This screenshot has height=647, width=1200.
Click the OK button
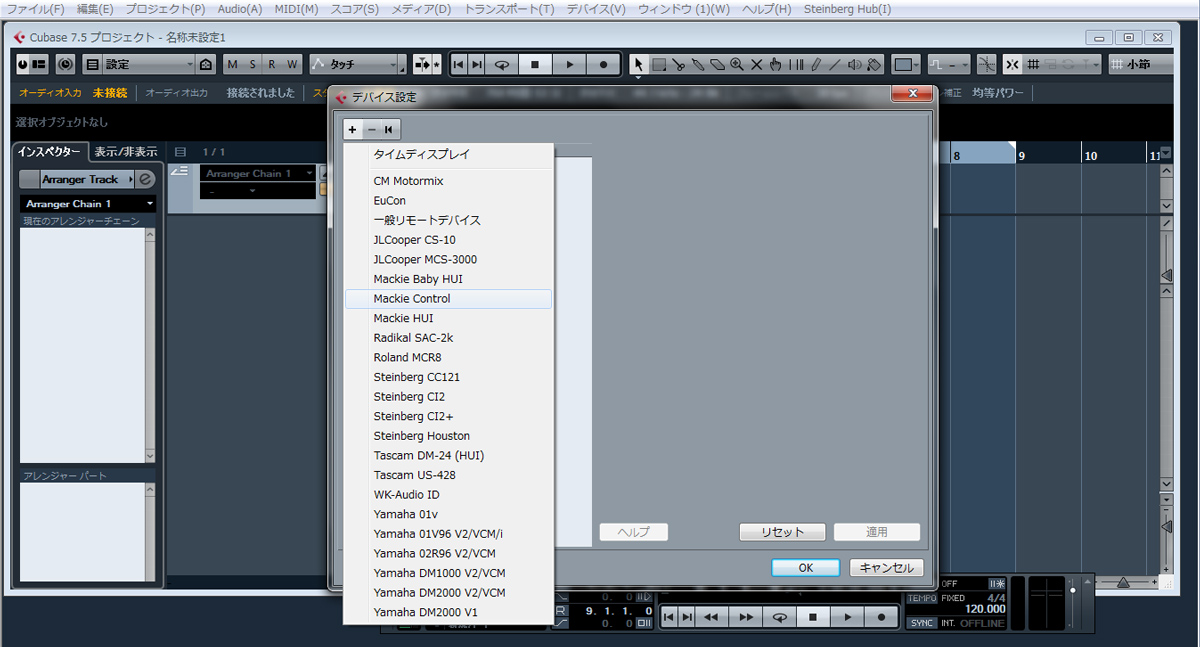pyautogui.click(x=806, y=567)
